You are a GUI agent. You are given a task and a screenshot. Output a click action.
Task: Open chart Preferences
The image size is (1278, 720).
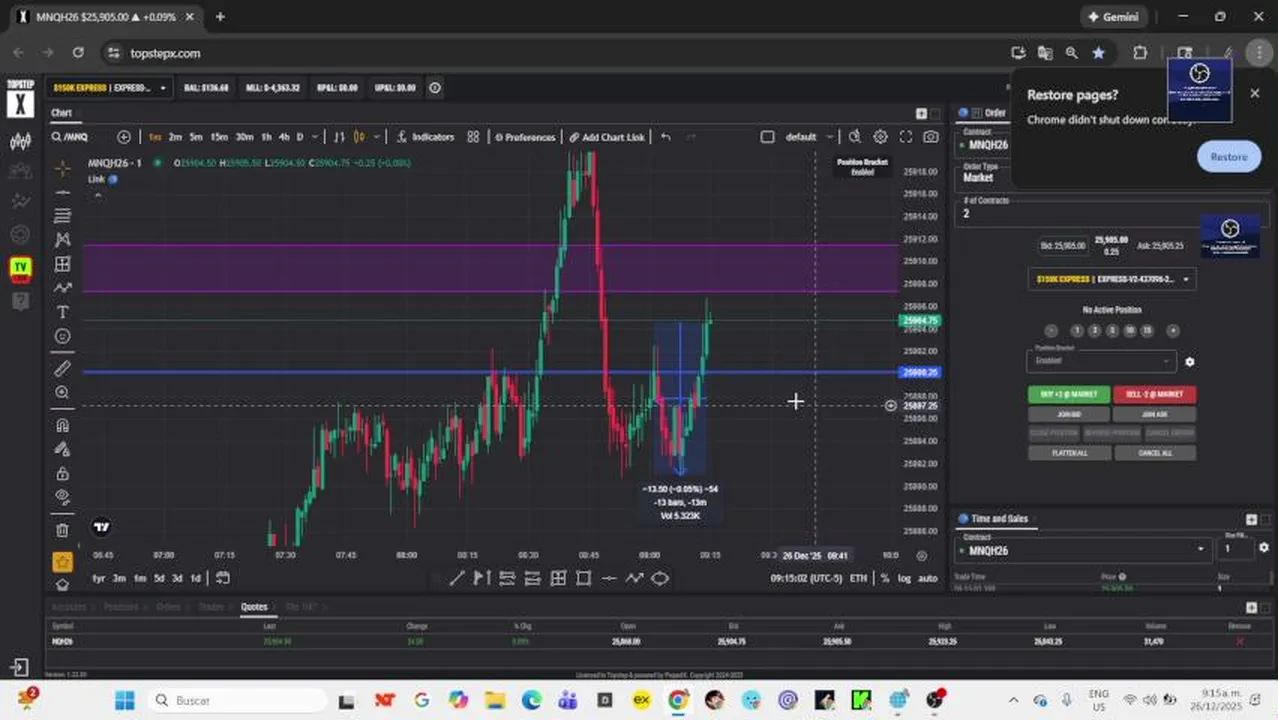(525, 137)
